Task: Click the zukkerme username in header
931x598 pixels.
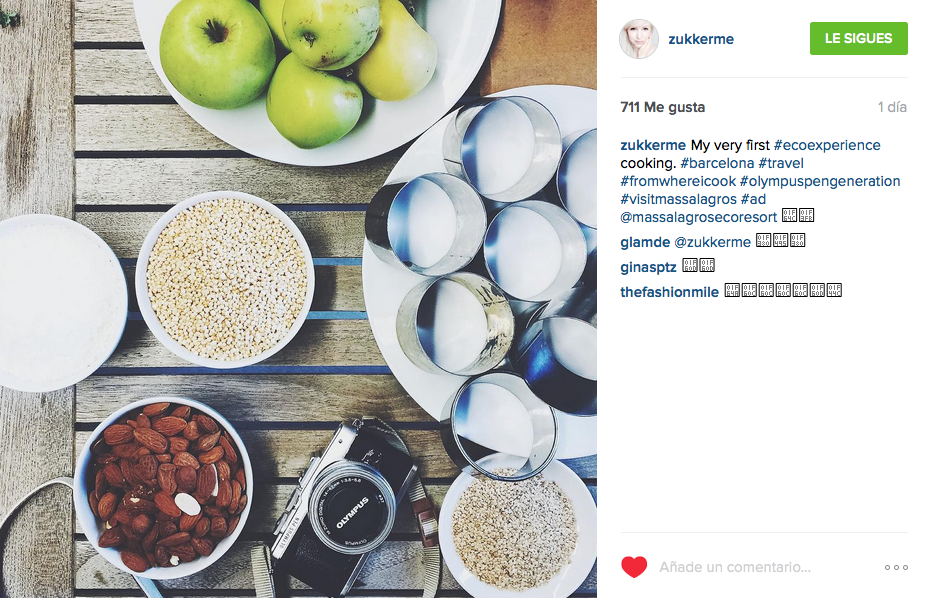Action: coord(701,39)
